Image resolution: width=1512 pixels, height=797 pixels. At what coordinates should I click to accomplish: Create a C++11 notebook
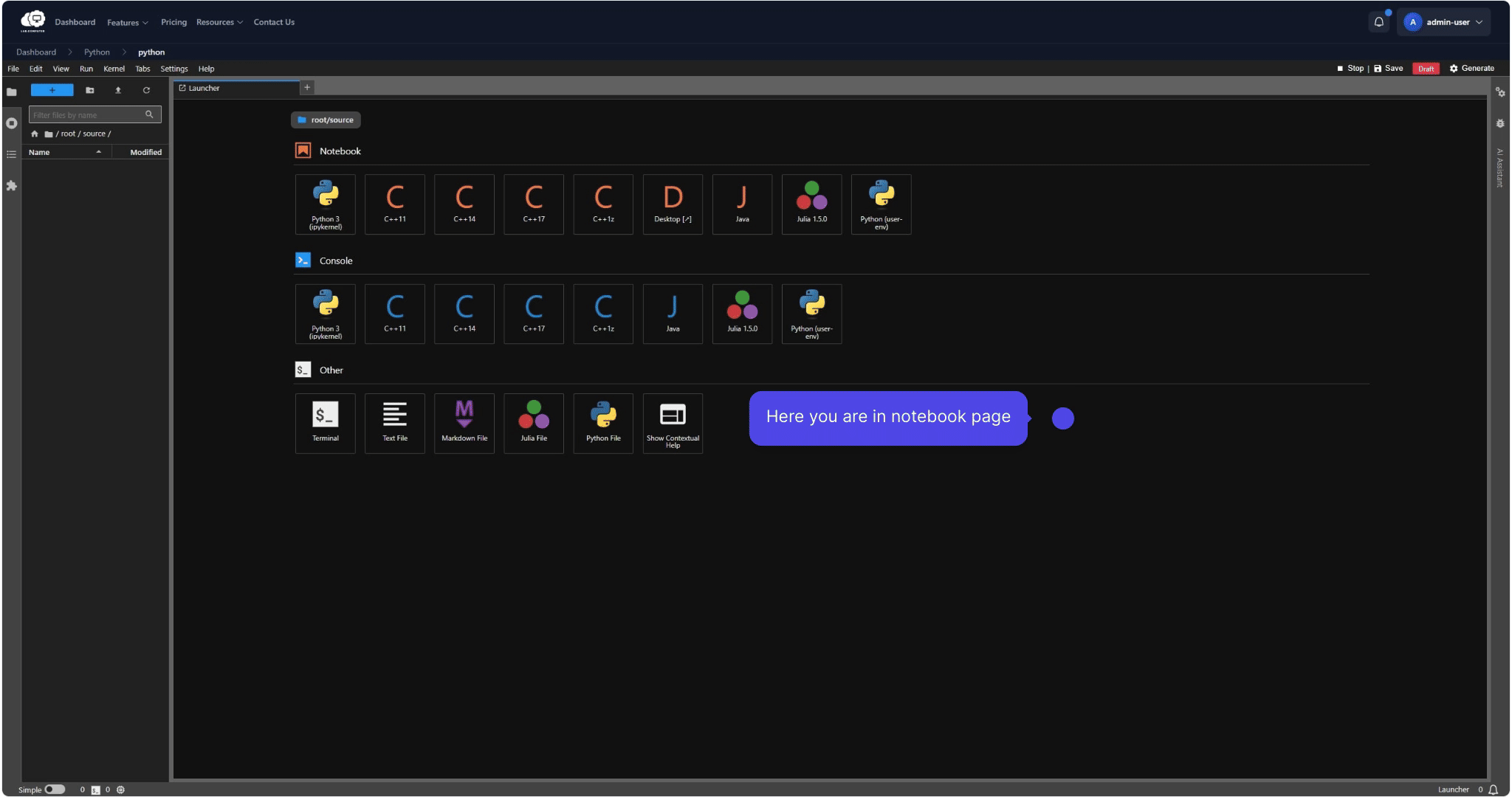(x=394, y=204)
